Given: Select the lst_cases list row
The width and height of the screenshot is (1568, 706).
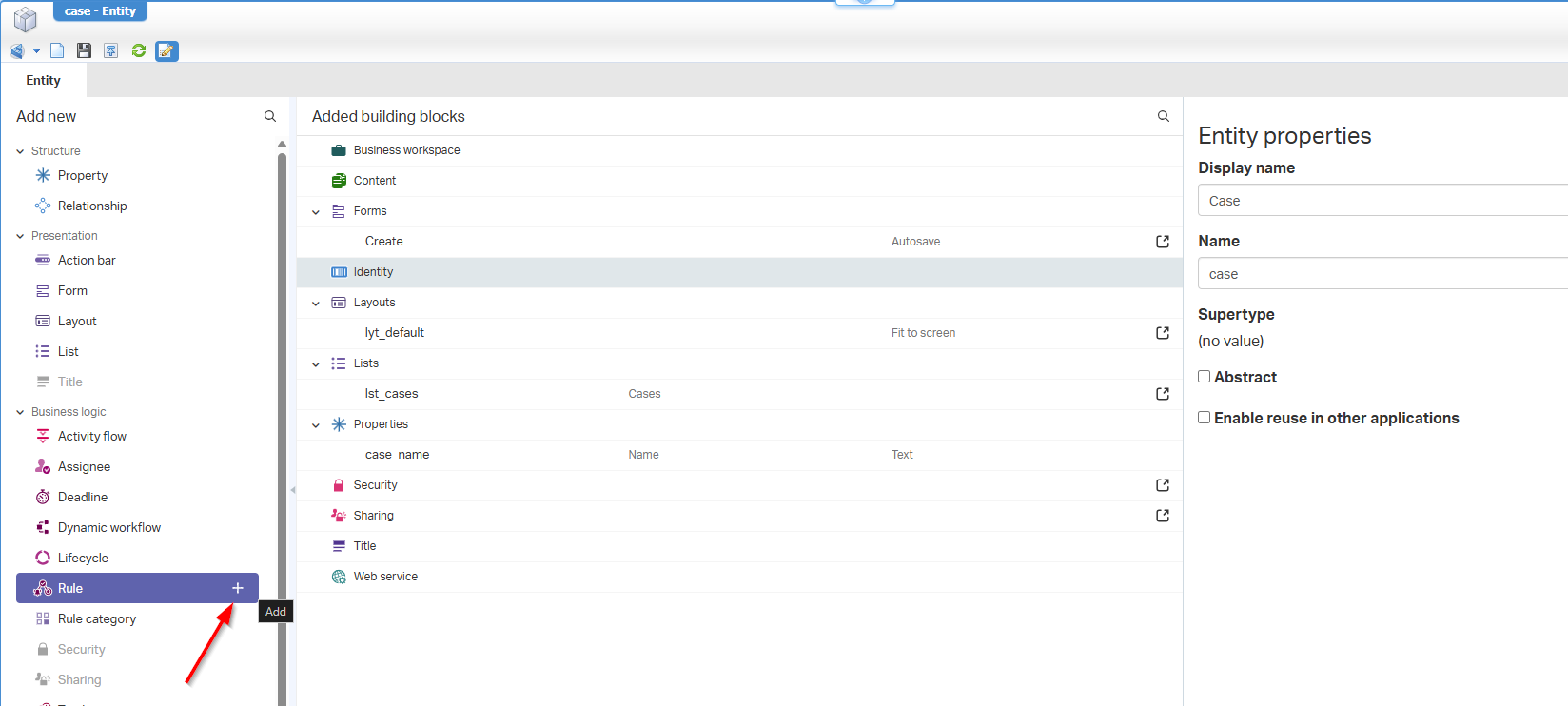Looking at the screenshot, I should [x=739, y=394].
